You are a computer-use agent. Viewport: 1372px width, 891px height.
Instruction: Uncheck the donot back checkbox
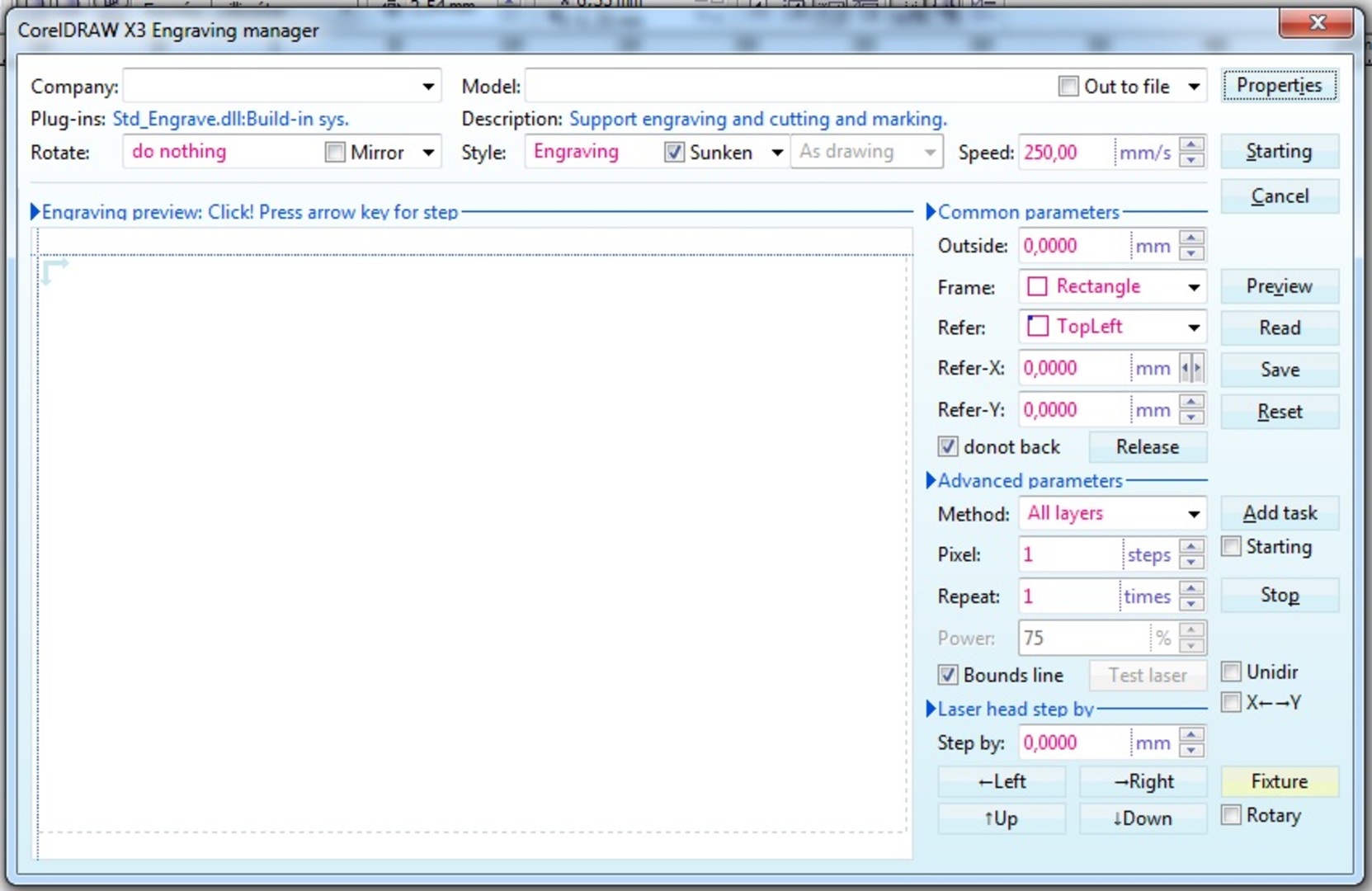click(948, 446)
